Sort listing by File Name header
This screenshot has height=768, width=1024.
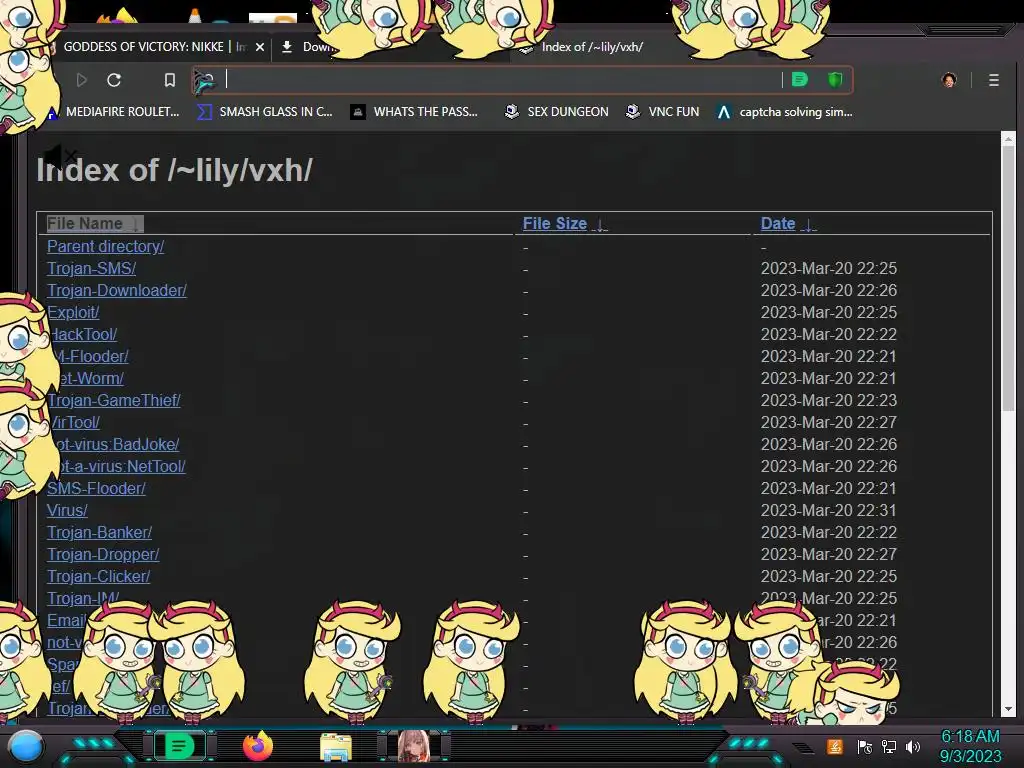pos(94,223)
